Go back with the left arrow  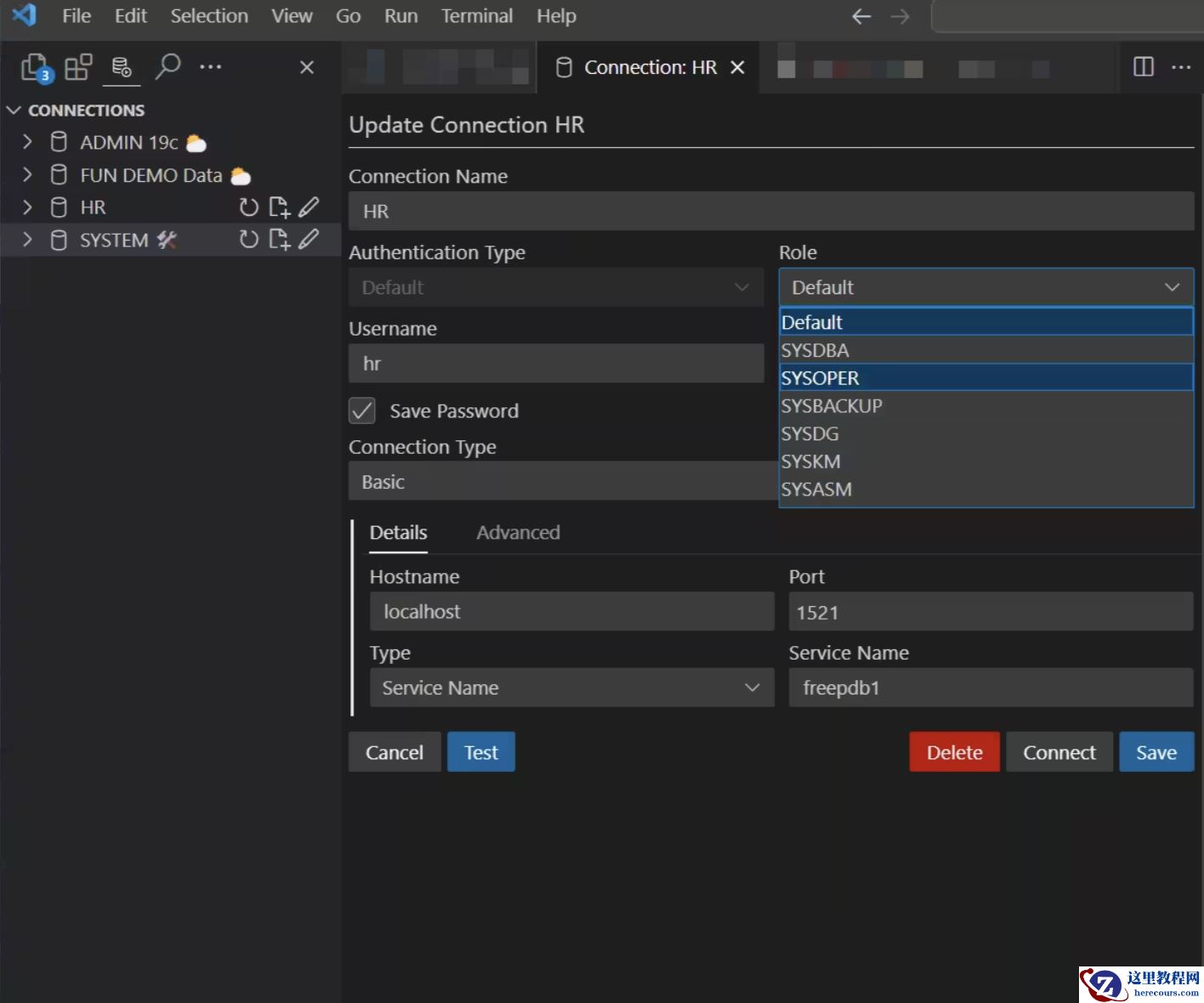click(x=861, y=16)
